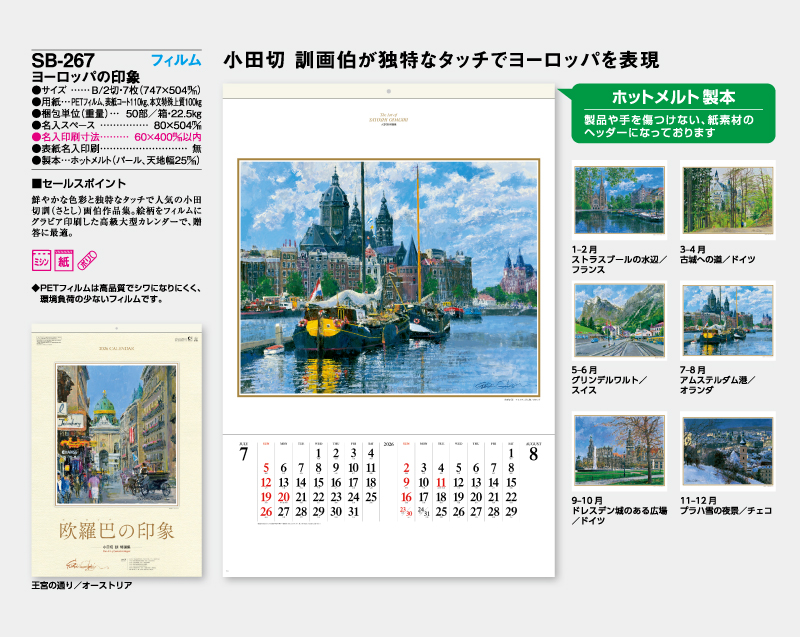Open the 7-8月 Amsterdam harbor thumbnail
The height and width of the screenshot is (637, 800).
pos(728,321)
